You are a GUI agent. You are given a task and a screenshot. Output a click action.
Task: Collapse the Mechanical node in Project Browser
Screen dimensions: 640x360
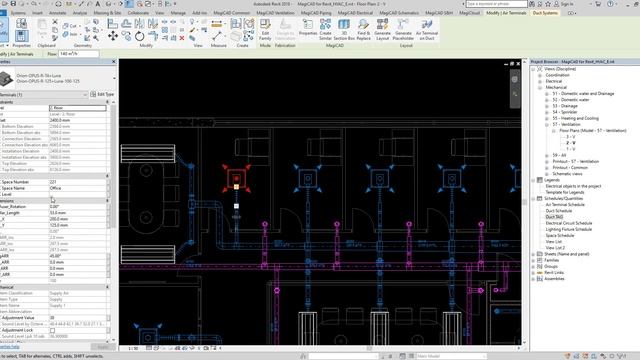pos(540,87)
